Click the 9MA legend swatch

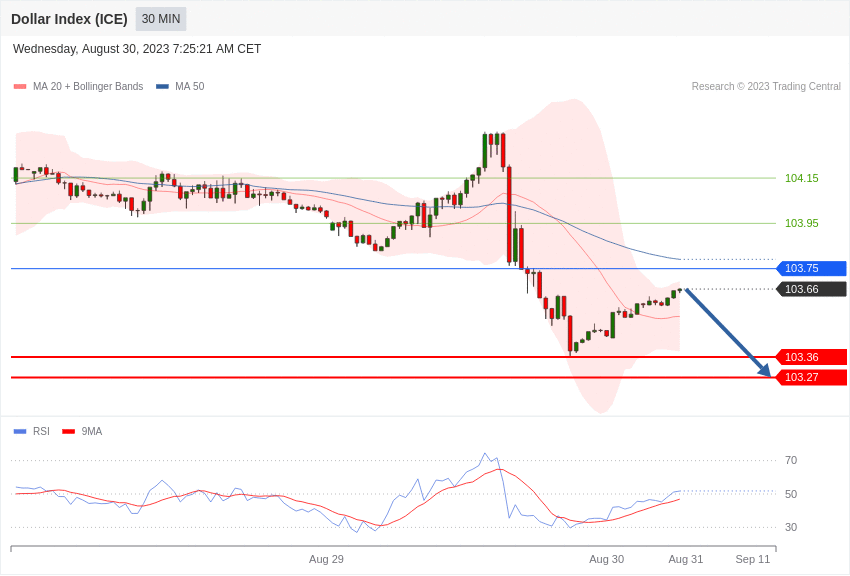point(69,432)
